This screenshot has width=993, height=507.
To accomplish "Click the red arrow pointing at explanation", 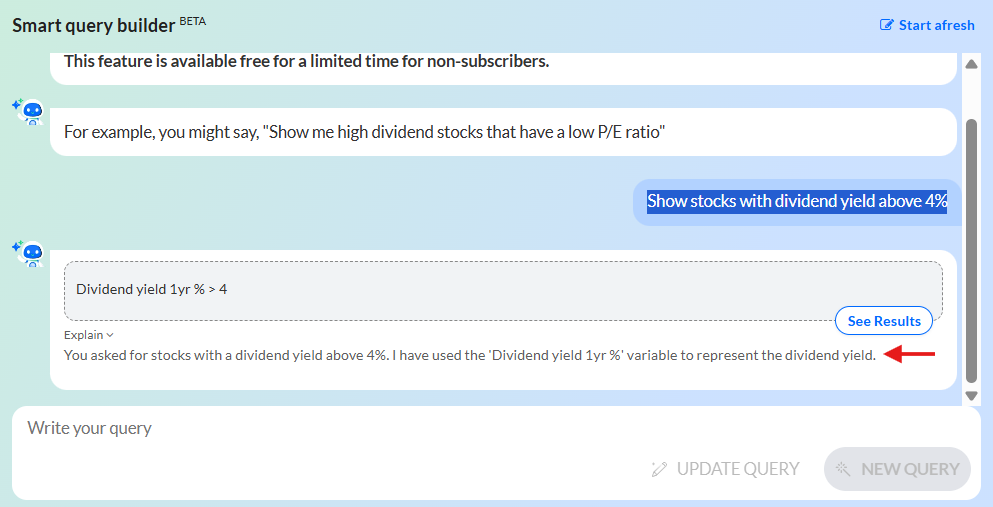I will (909, 354).
